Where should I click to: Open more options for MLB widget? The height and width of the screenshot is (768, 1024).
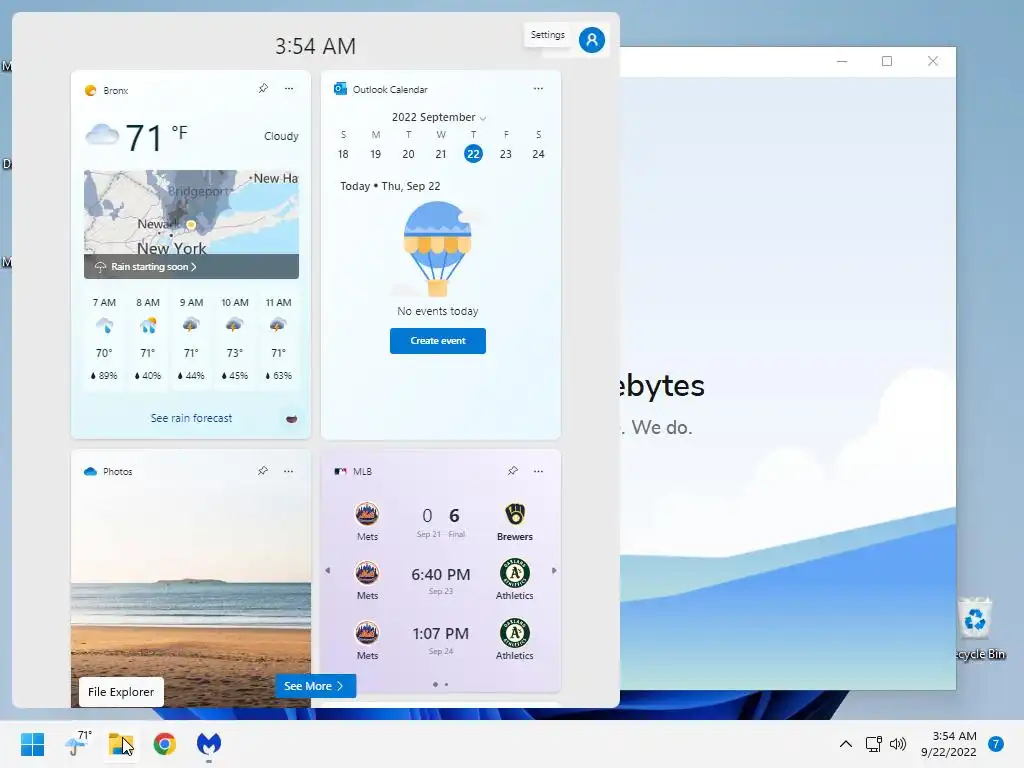click(538, 471)
